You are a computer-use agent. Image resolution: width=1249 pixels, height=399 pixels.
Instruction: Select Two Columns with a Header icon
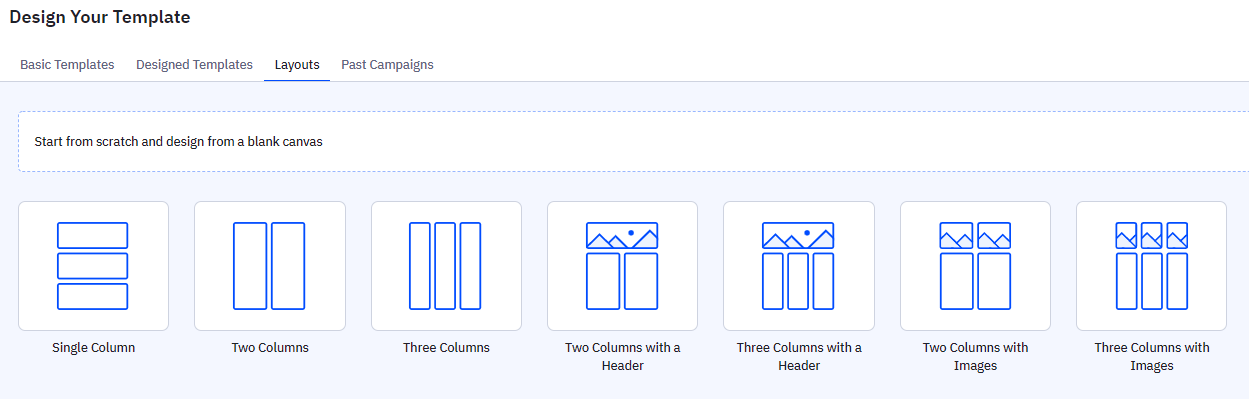622,266
